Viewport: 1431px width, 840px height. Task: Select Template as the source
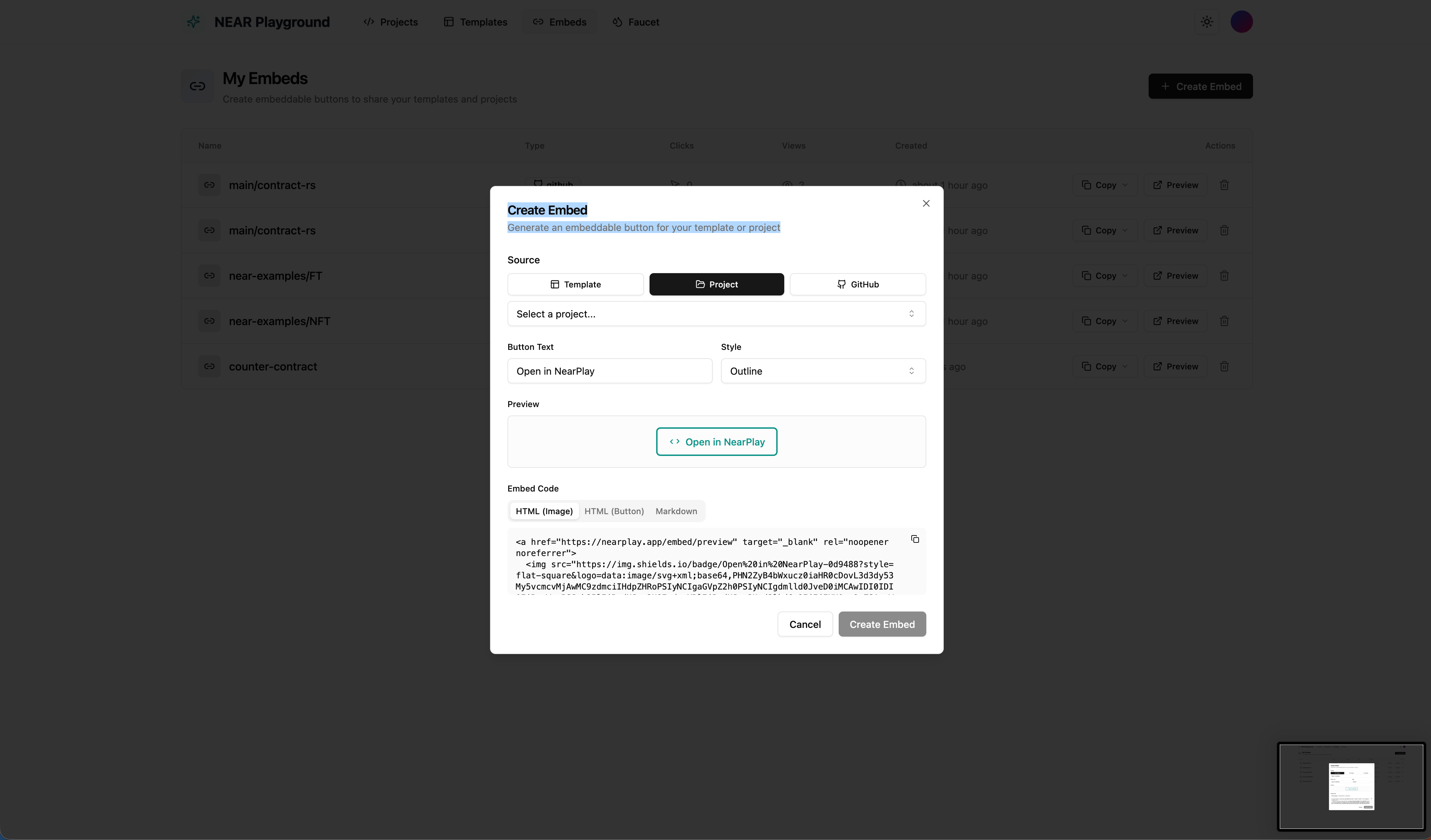click(x=575, y=284)
